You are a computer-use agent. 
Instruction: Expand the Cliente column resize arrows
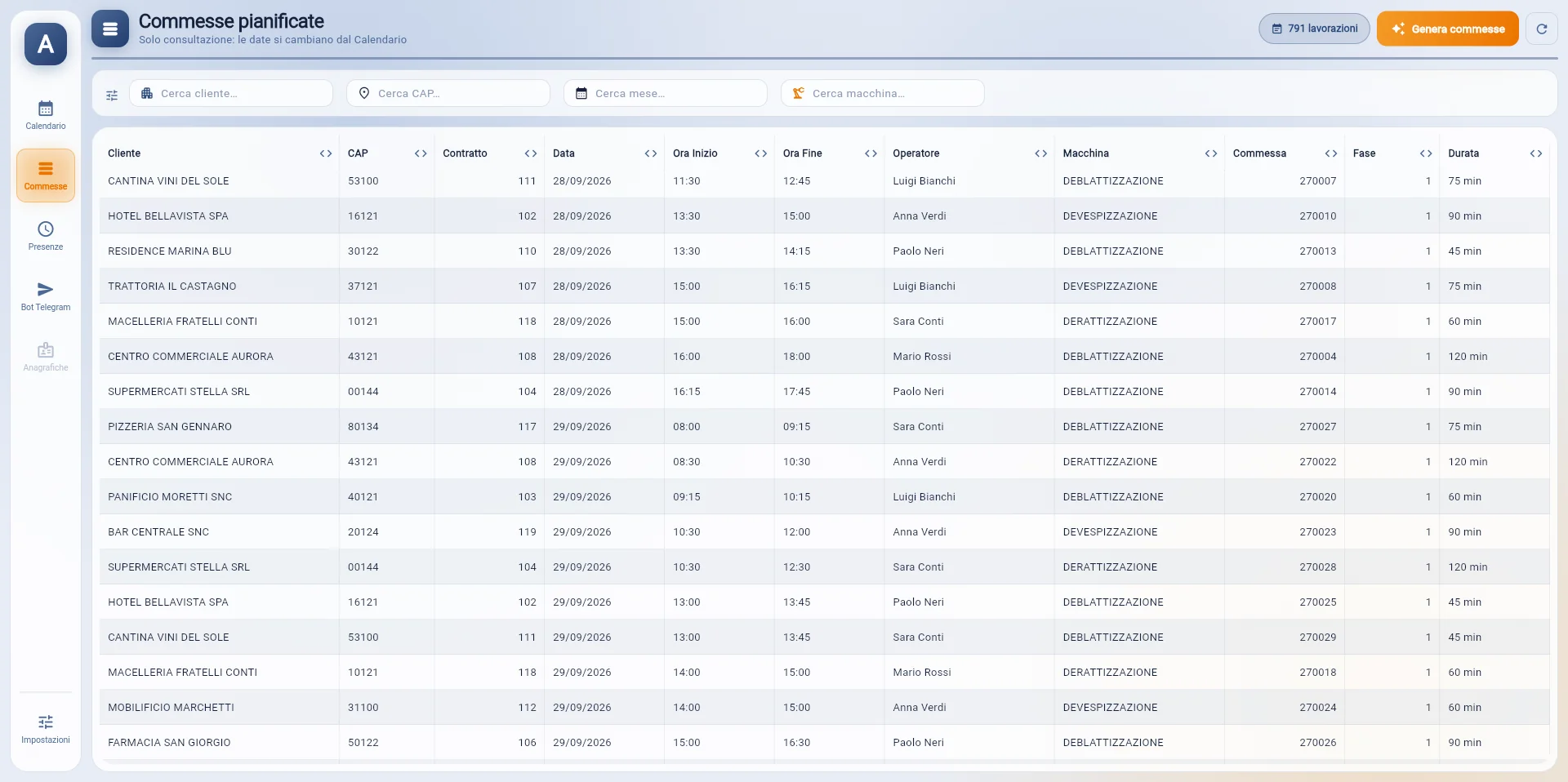(x=326, y=153)
